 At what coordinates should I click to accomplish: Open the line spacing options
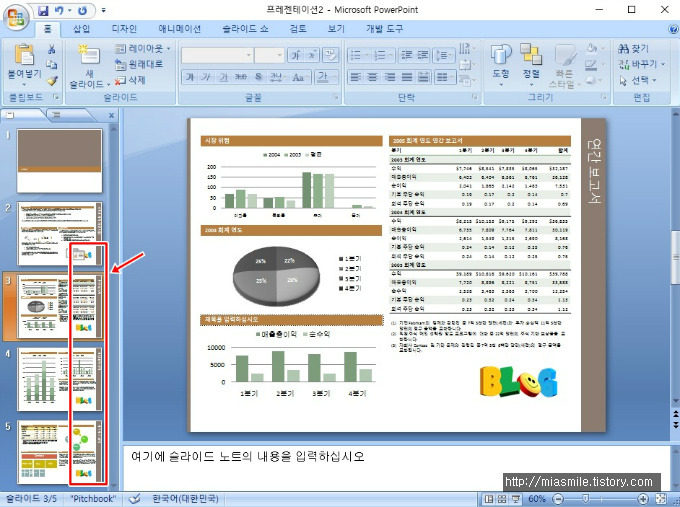click(444, 55)
